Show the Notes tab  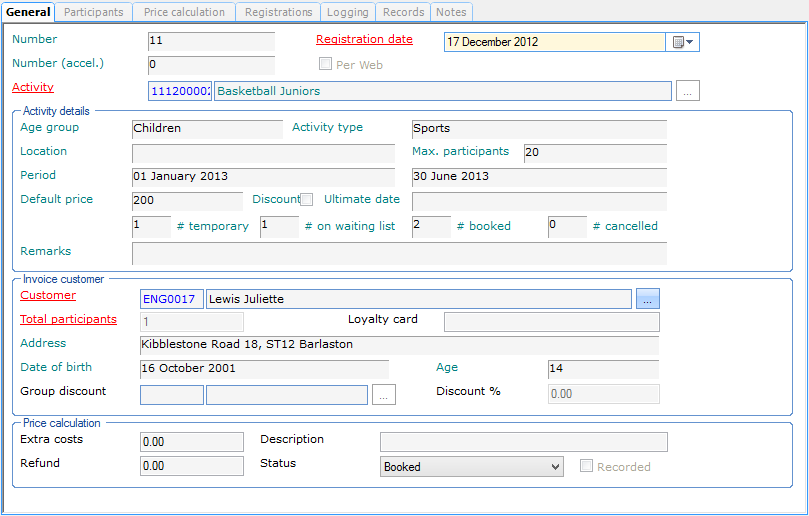pos(451,12)
